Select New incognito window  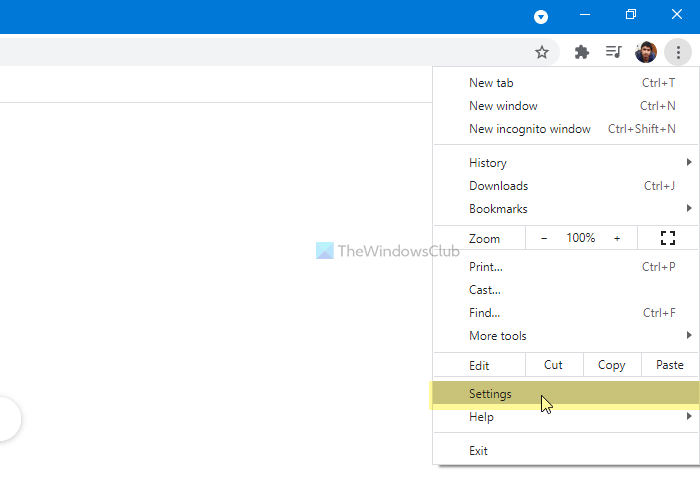pyautogui.click(x=530, y=129)
